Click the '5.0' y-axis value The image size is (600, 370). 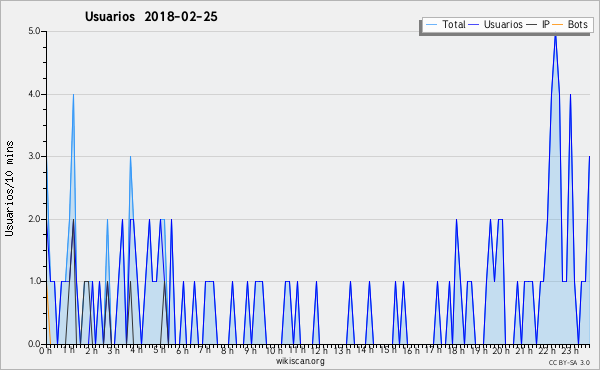click(34, 31)
